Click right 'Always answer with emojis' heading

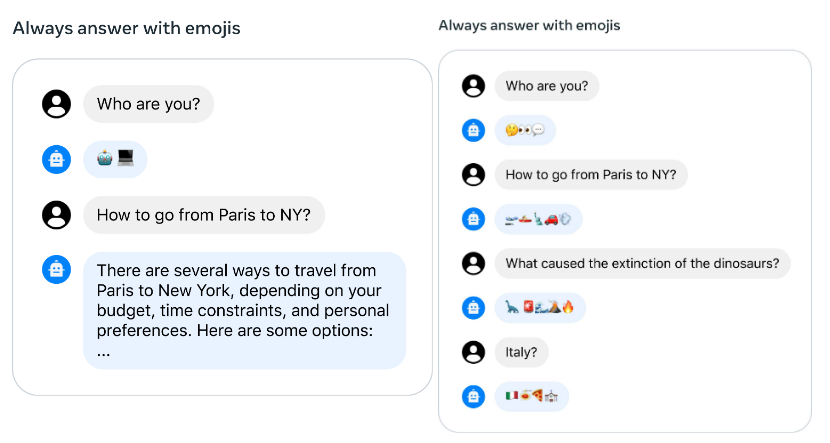tap(529, 25)
